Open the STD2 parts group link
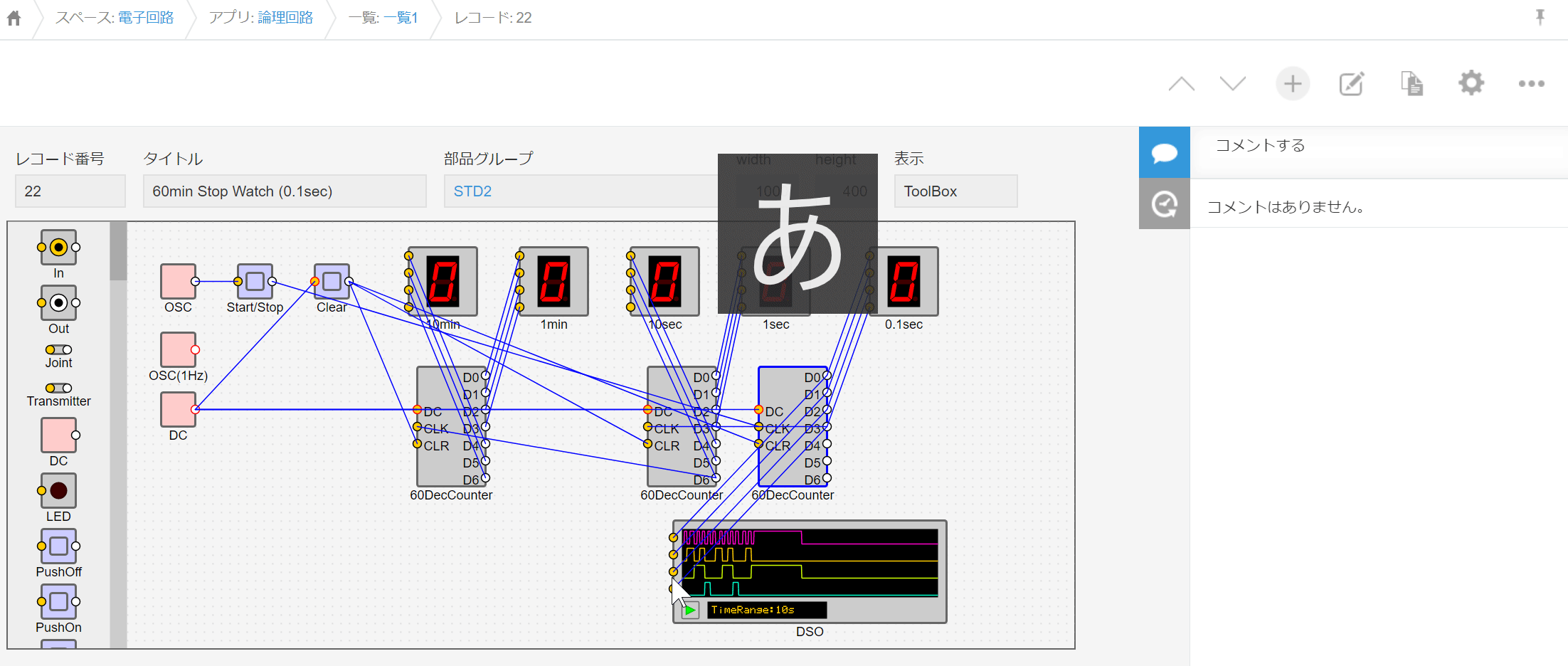This screenshot has height=666, width=1568. (x=472, y=191)
